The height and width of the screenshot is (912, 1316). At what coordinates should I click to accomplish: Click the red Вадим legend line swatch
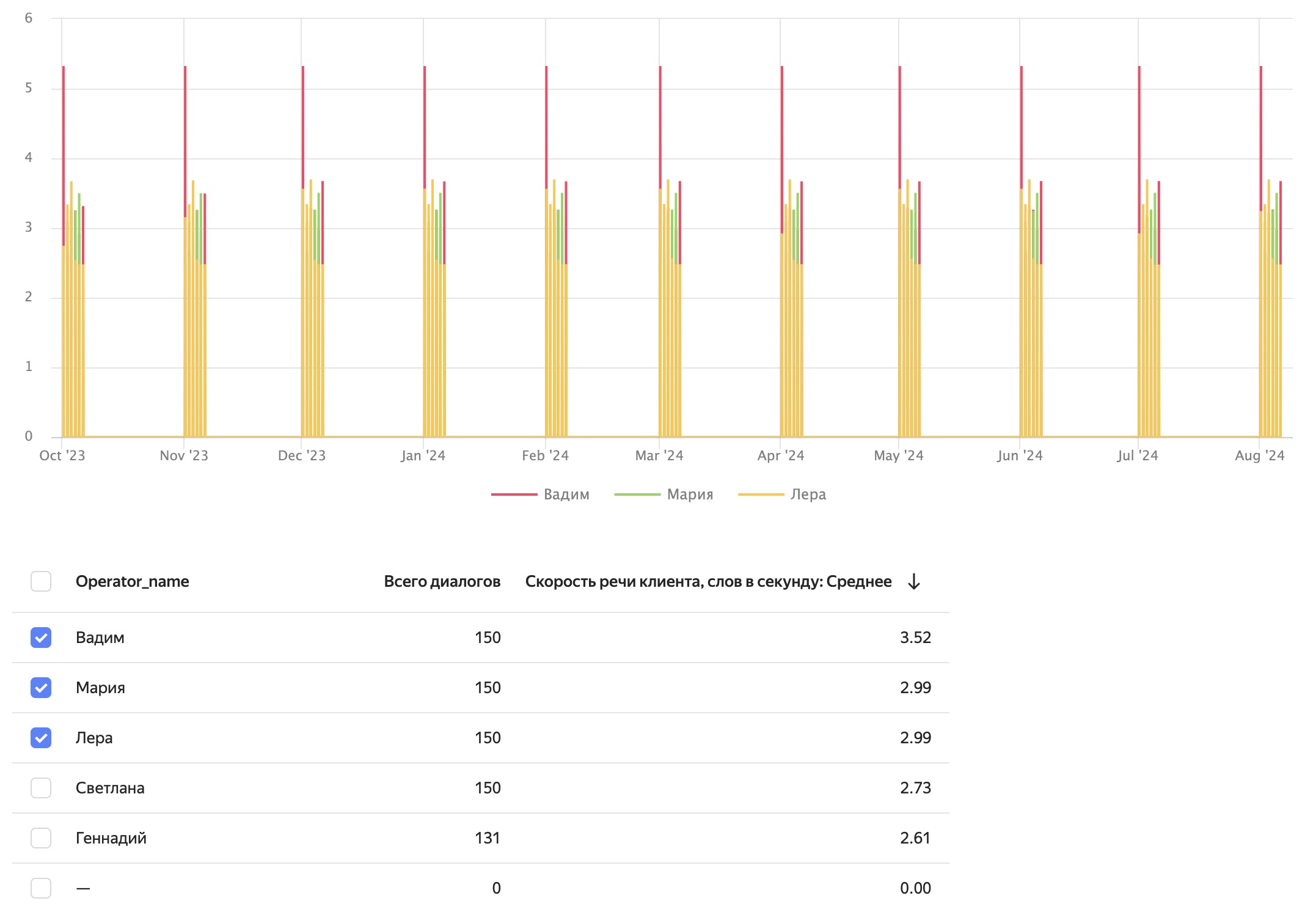[x=514, y=495]
